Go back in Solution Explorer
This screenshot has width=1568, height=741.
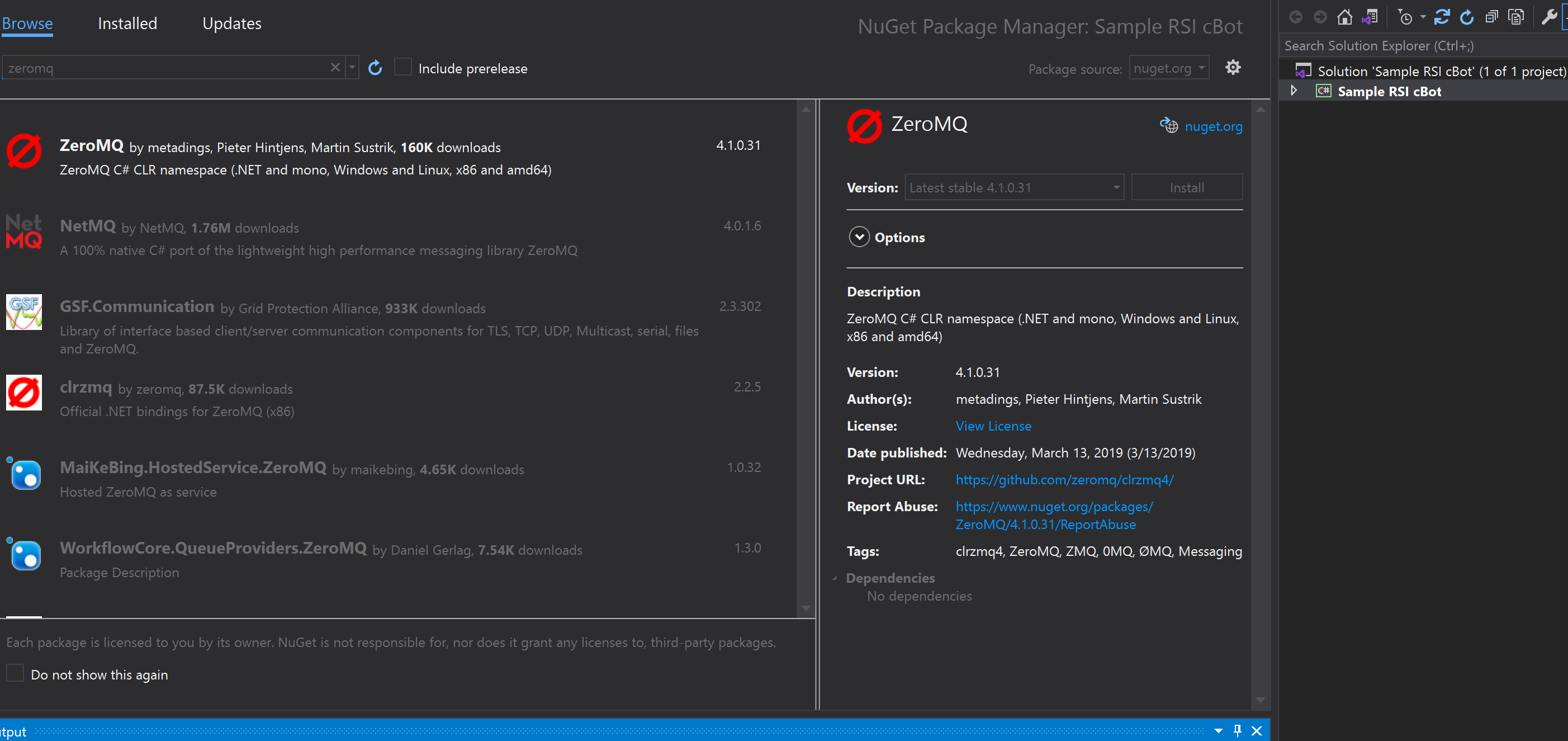click(1295, 17)
